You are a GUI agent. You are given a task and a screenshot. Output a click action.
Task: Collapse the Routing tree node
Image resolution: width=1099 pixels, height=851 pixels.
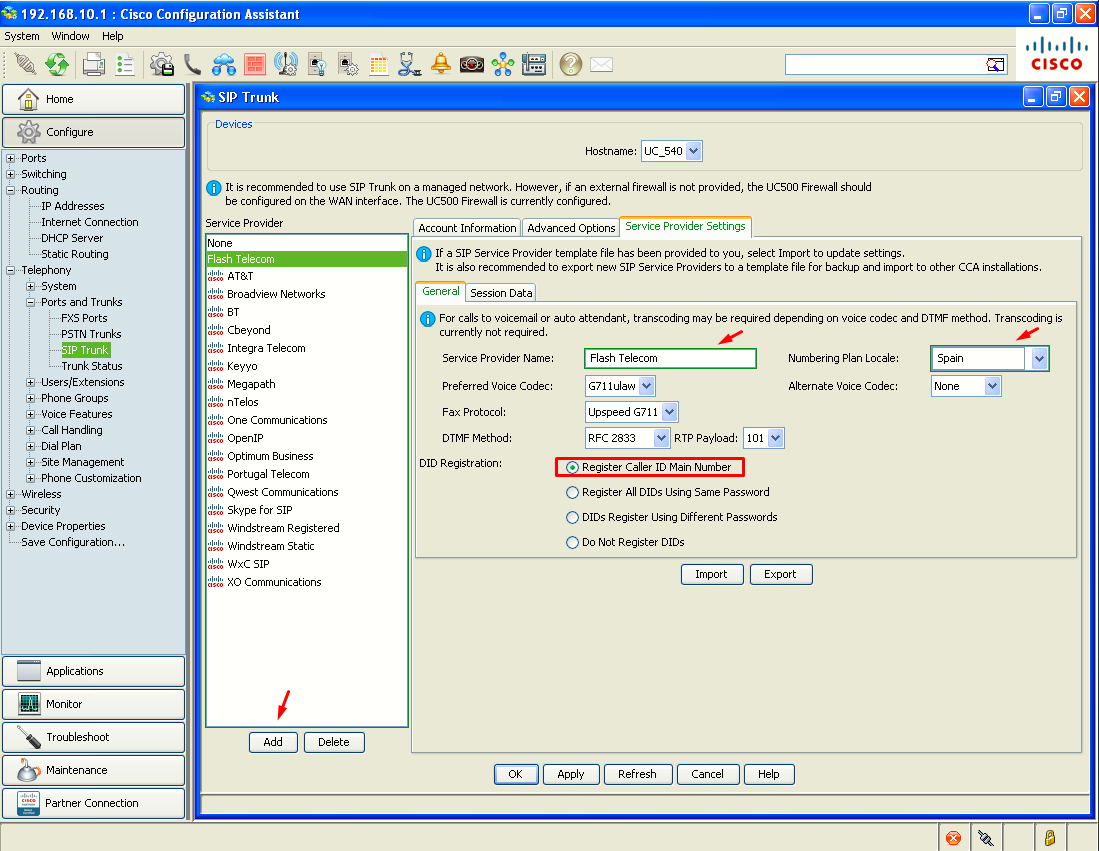pos(11,190)
